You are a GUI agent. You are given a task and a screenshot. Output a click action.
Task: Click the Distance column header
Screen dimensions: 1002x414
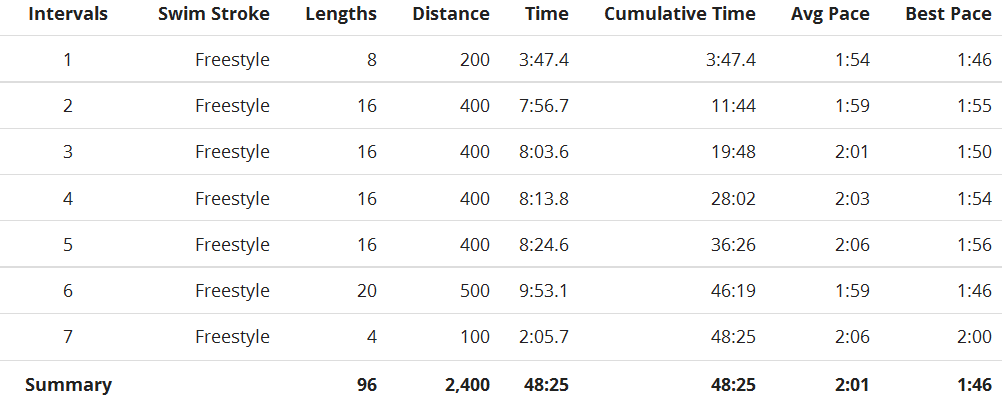(451, 14)
